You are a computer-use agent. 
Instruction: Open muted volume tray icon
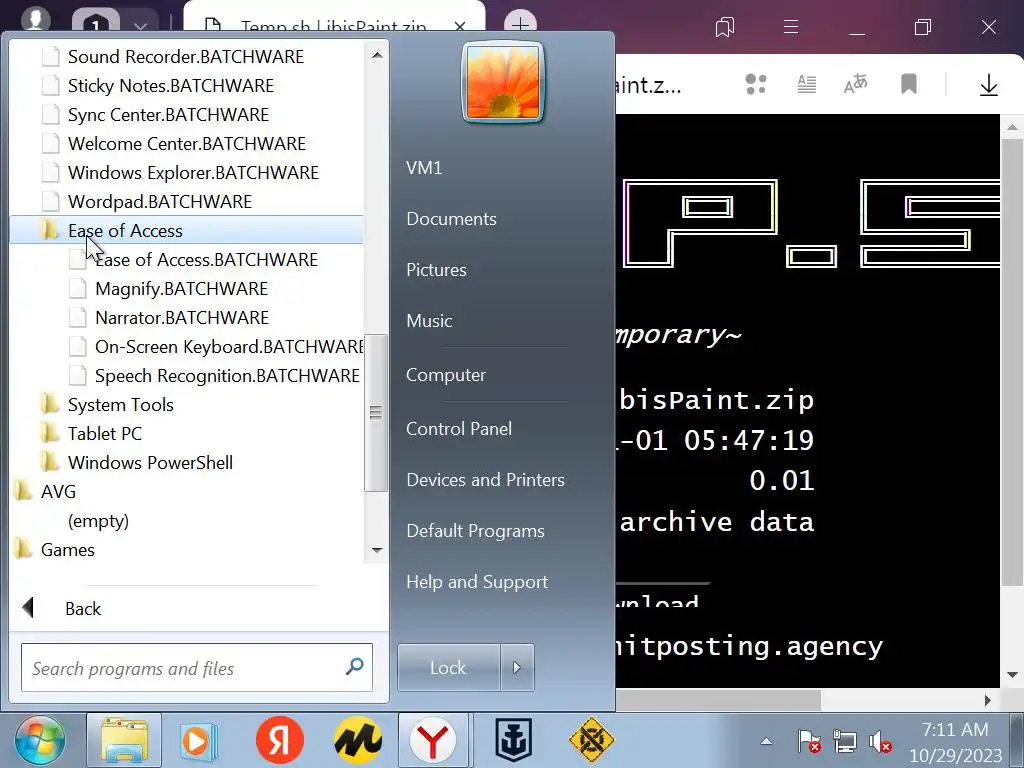pos(880,742)
